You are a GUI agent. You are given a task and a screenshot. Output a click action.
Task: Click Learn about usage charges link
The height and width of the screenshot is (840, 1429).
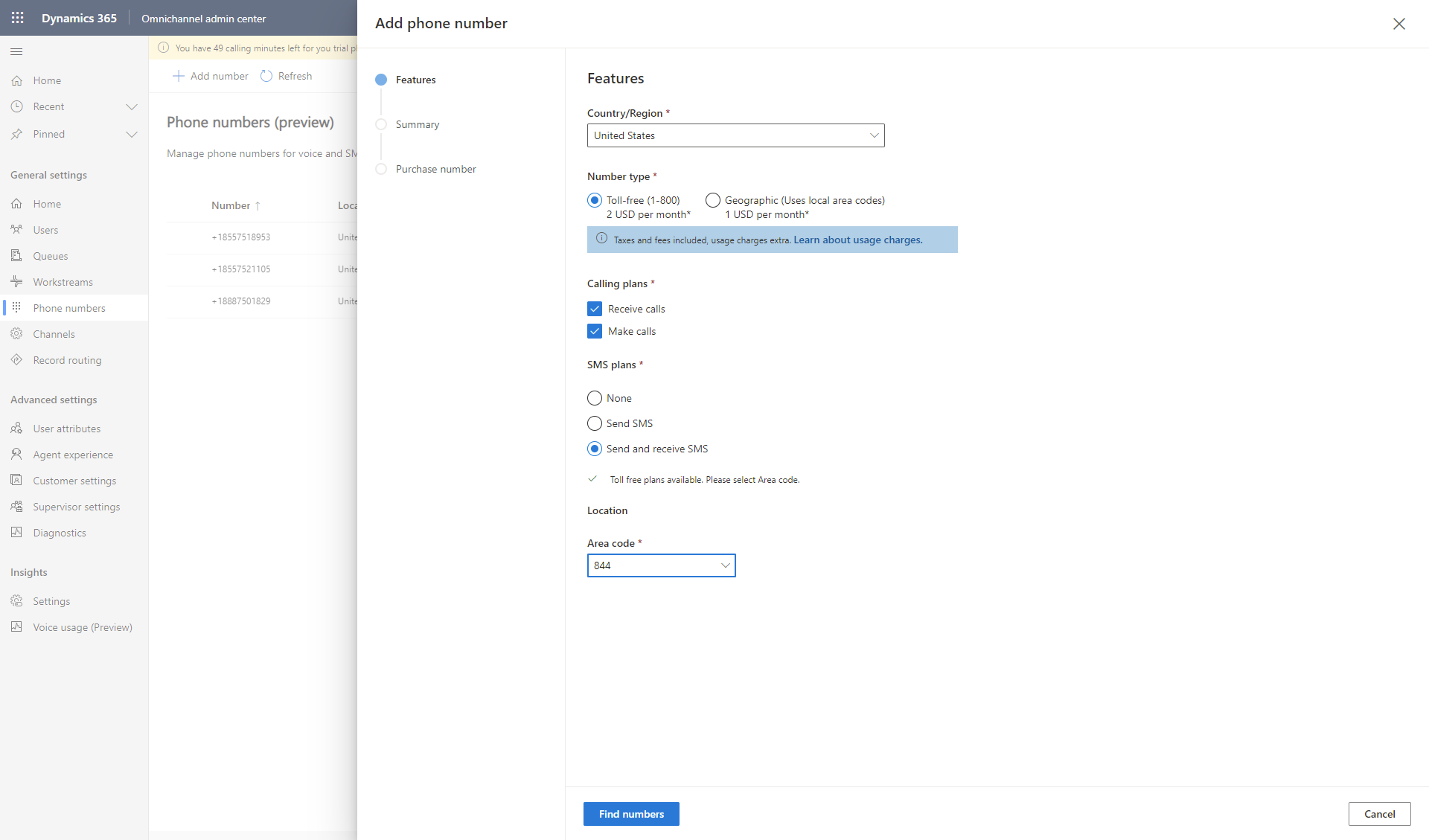tap(857, 239)
